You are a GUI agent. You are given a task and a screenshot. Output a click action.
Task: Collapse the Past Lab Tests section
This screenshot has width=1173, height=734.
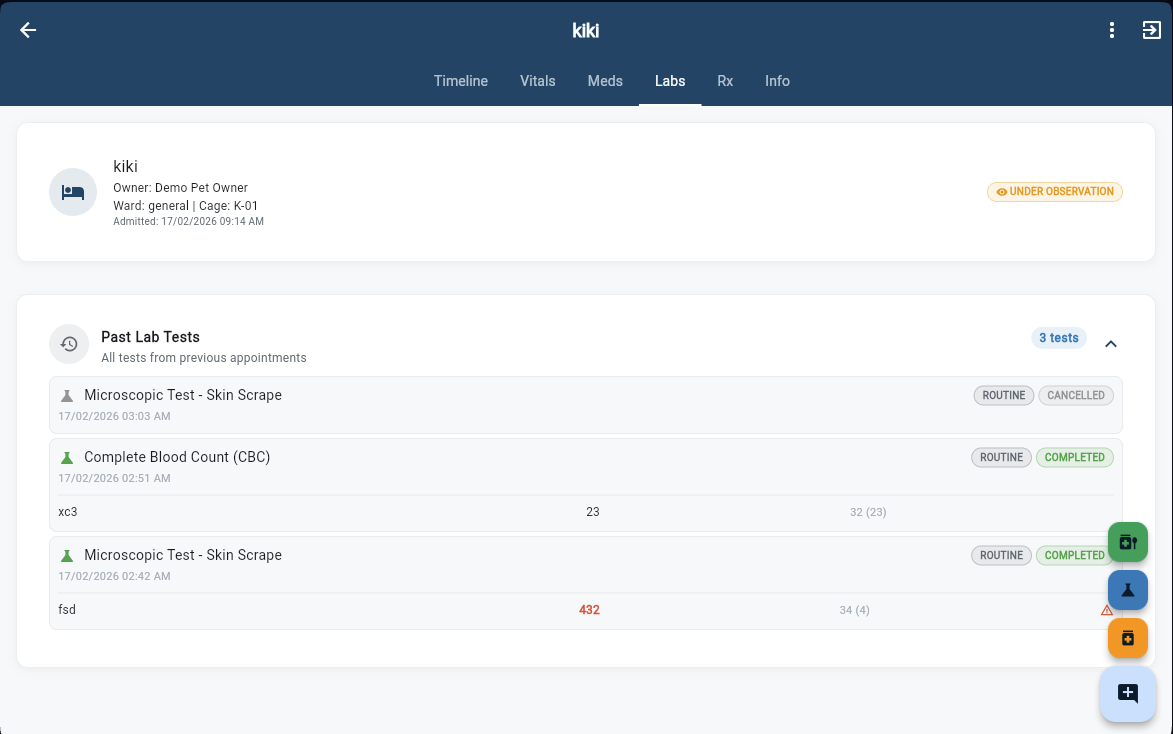(x=1111, y=343)
